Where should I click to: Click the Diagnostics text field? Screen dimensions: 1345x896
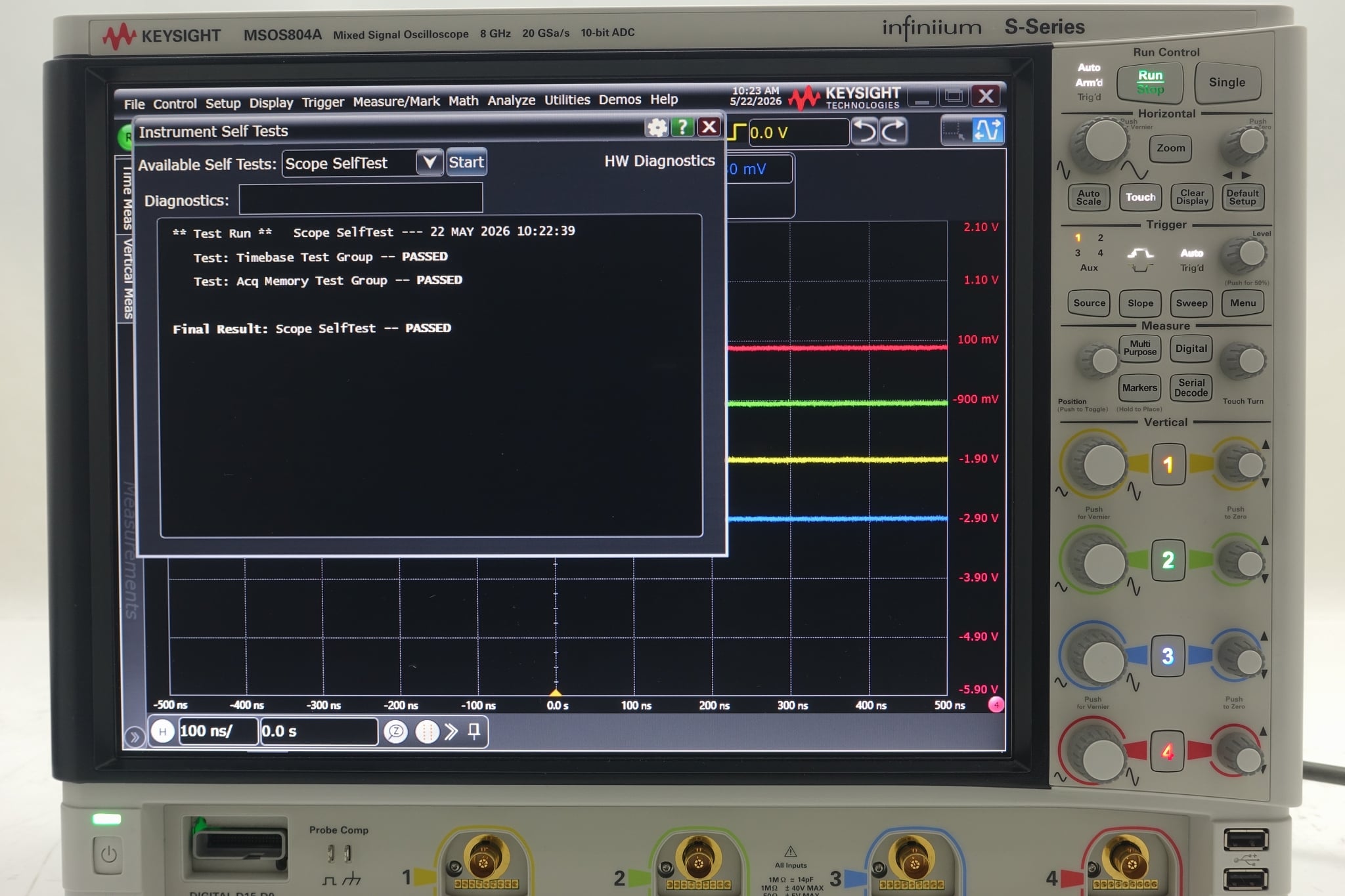[361, 198]
